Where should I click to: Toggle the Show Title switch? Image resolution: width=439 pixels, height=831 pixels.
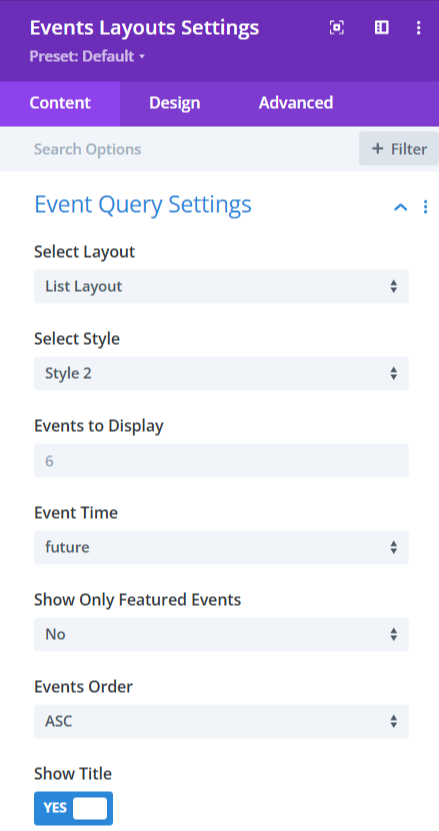(x=74, y=808)
